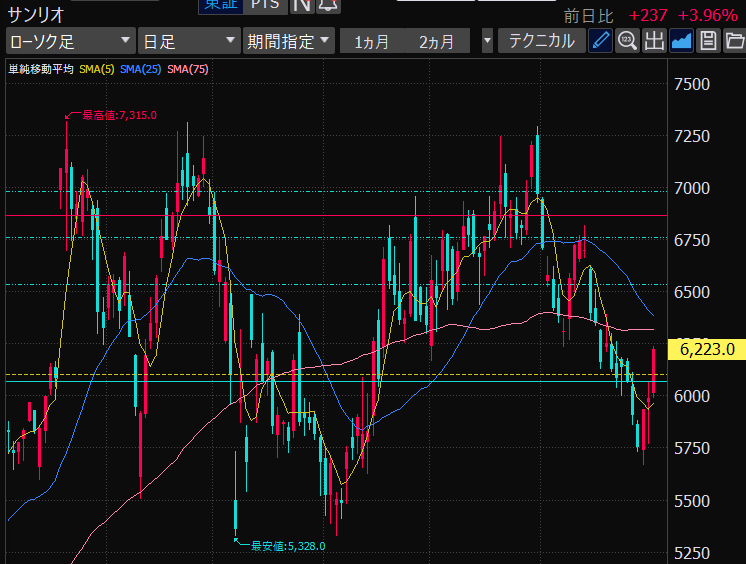The width and height of the screenshot is (746, 564).
Task: Click the 7500 price axis label
Action: (692, 85)
